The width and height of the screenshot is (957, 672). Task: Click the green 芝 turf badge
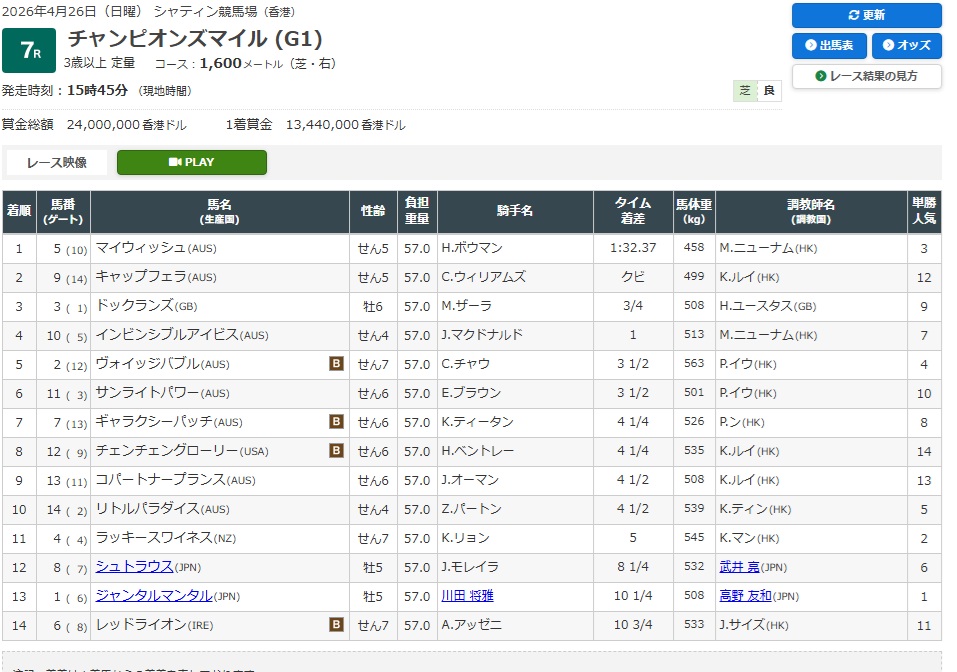[x=745, y=91]
